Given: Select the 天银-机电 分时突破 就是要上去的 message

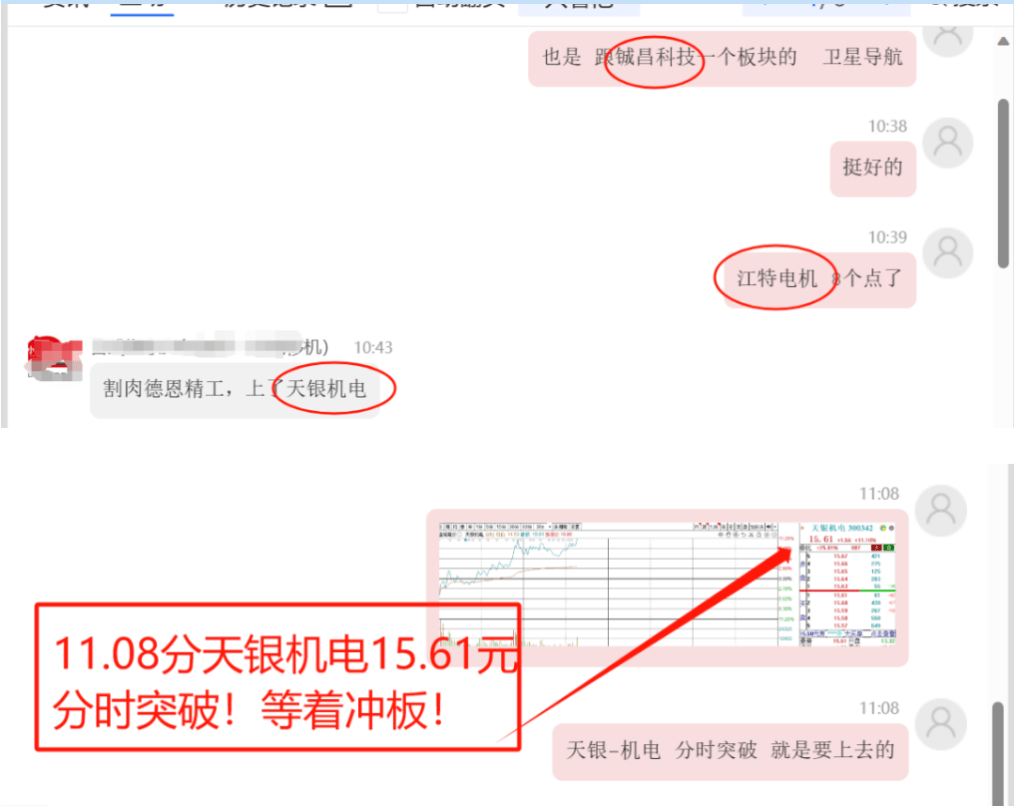Looking at the screenshot, I should (x=730, y=751).
